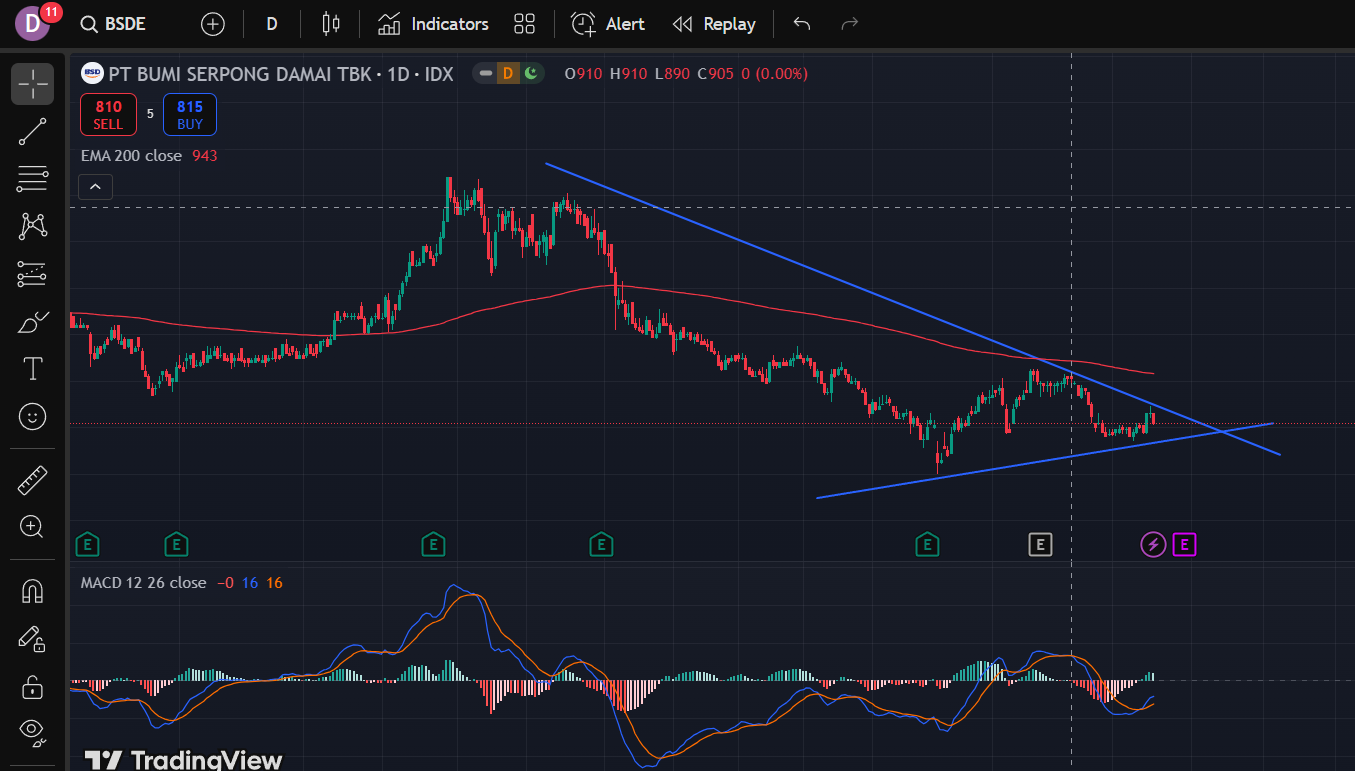Open the emoji icons tool
This screenshot has height=771, width=1355.
32,416
